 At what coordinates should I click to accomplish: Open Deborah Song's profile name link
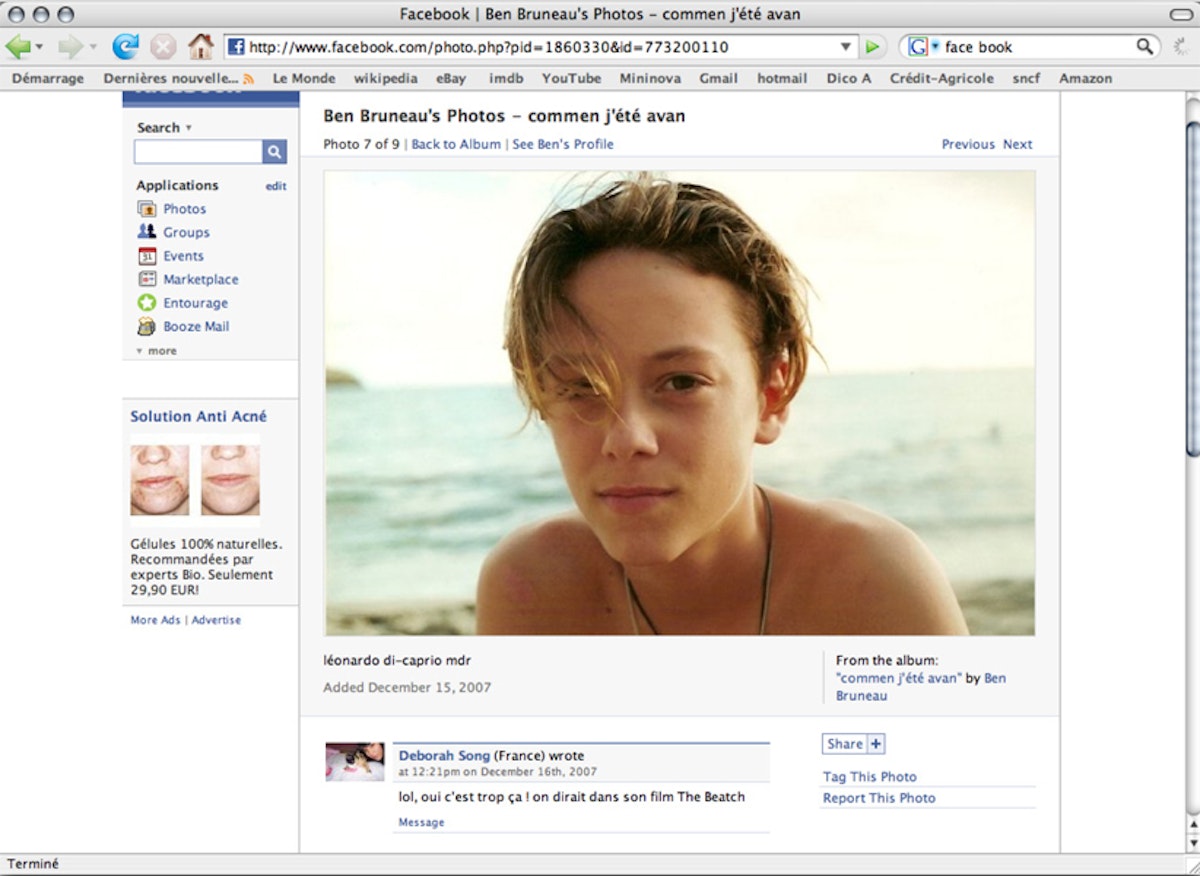point(444,756)
